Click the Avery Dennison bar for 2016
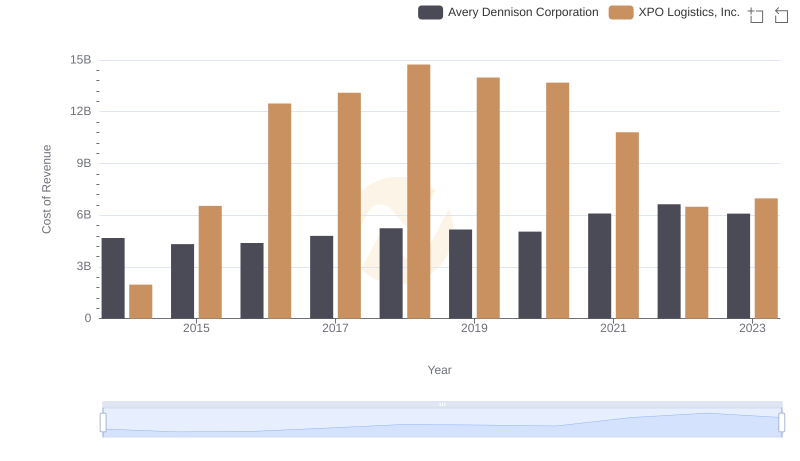Screen dimensions: 800x461 (252, 280)
